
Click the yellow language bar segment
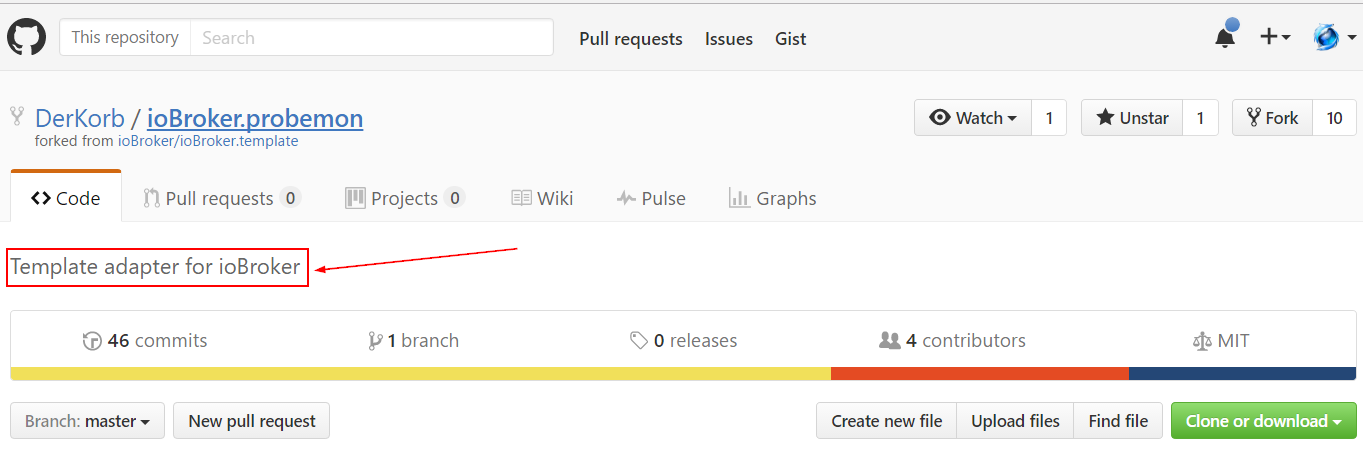point(421,373)
